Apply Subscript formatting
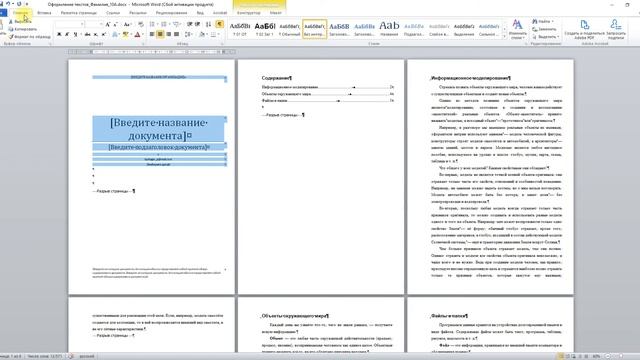Screen dimensions: 640x360 pyautogui.click(x=96, y=34)
